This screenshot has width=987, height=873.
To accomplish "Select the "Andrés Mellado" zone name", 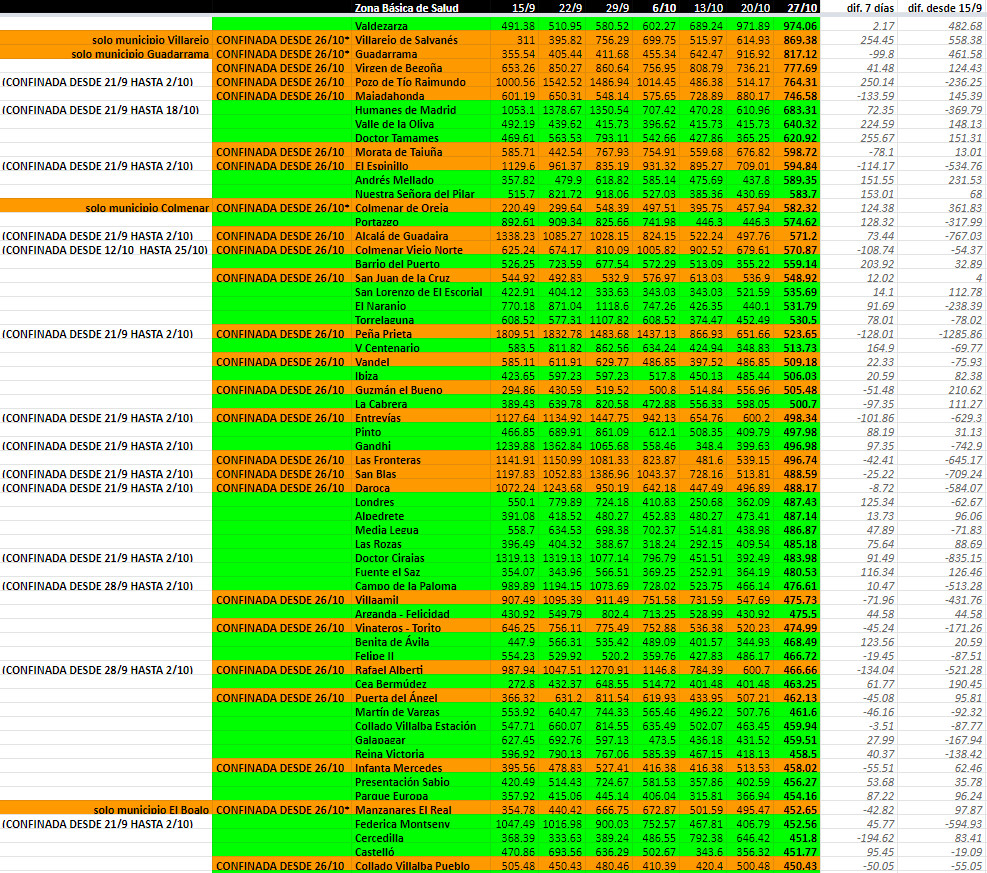I will pyautogui.click(x=395, y=180).
